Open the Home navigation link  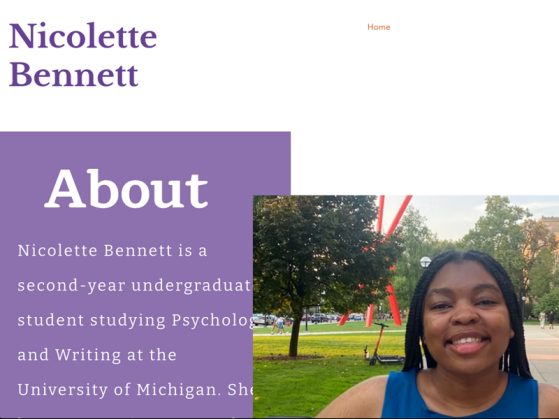point(379,27)
